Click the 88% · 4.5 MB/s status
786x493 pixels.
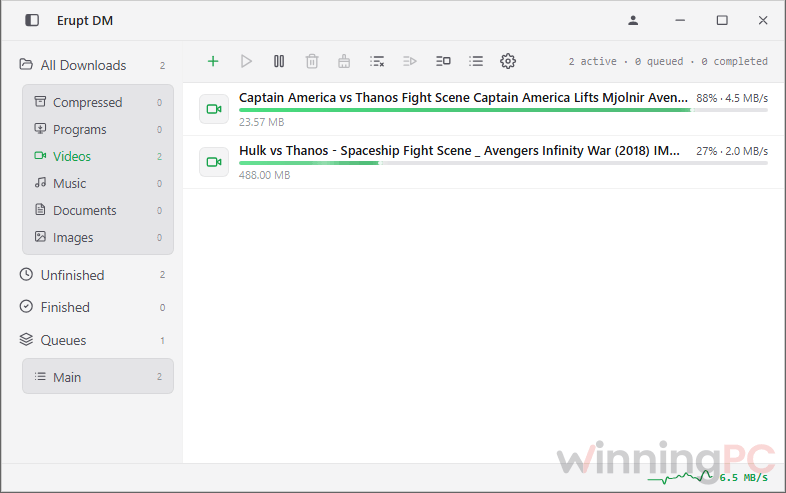(732, 98)
